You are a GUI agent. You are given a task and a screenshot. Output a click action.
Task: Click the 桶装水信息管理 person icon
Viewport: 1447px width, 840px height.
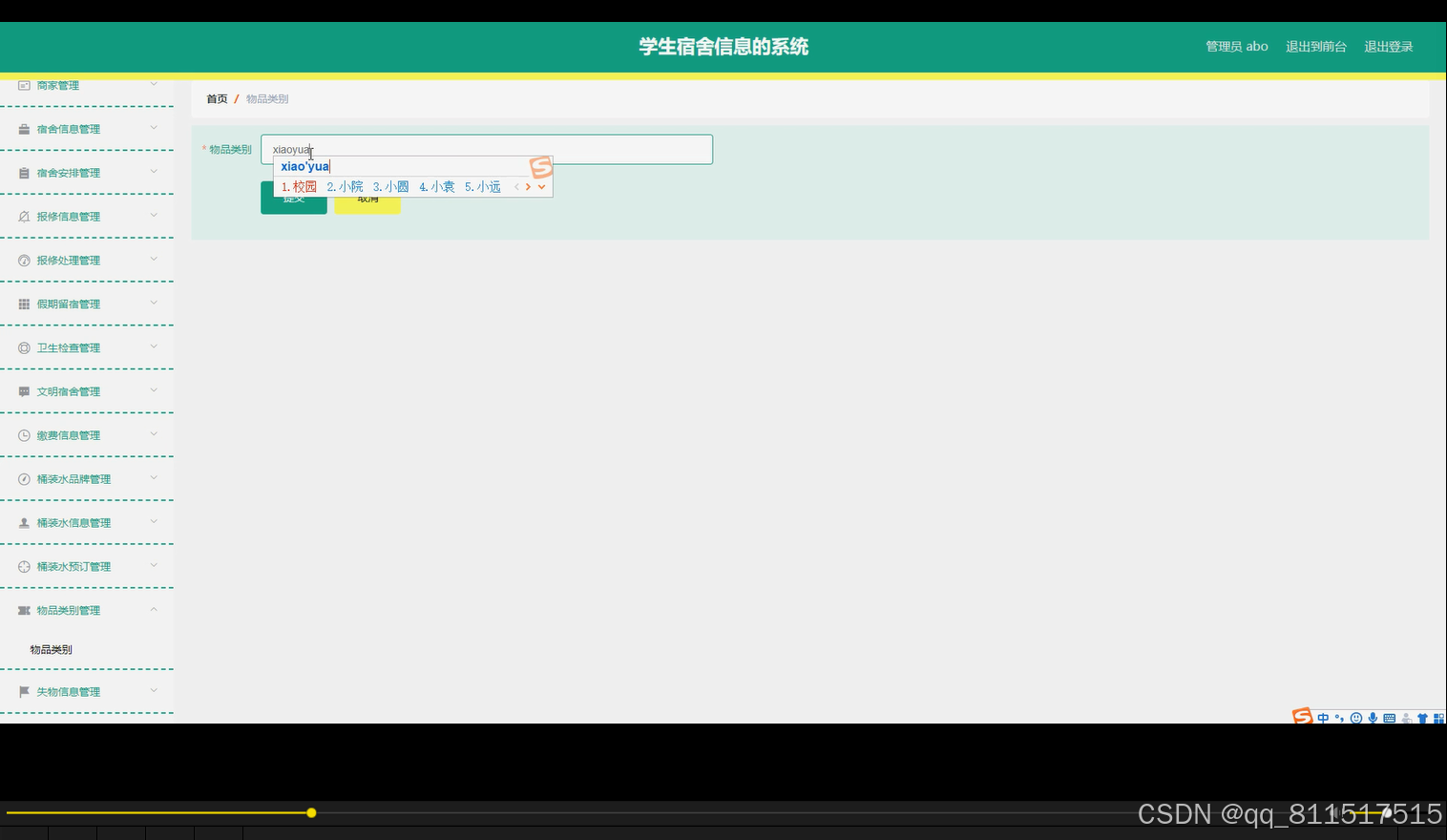pyautogui.click(x=24, y=523)
